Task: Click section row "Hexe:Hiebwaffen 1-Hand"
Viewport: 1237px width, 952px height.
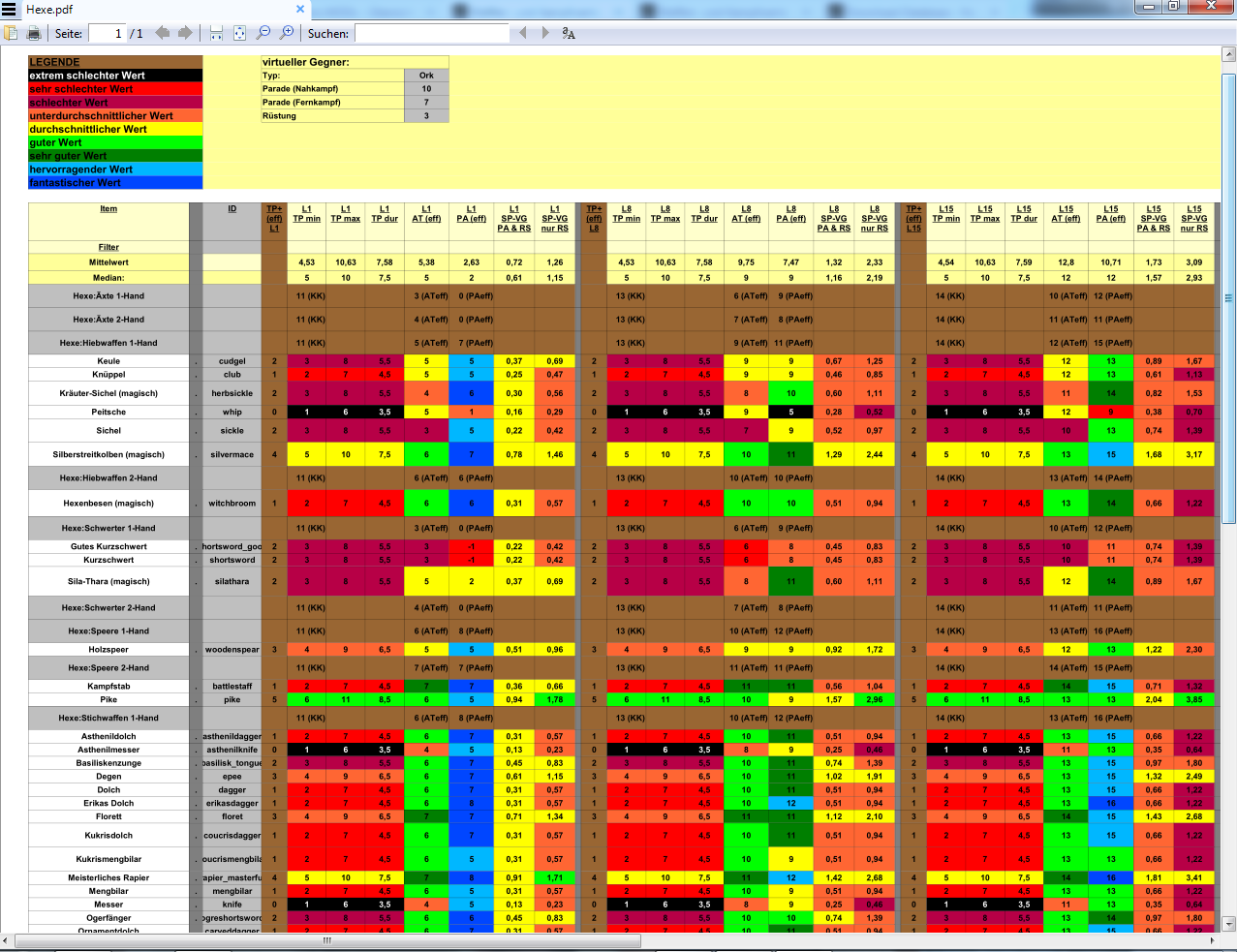Action: [108, 343]
